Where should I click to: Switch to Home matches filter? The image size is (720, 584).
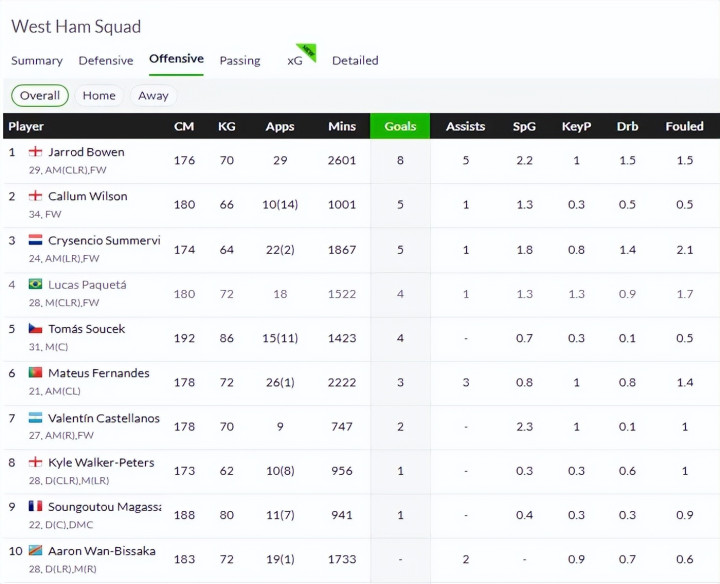[99, 96]
